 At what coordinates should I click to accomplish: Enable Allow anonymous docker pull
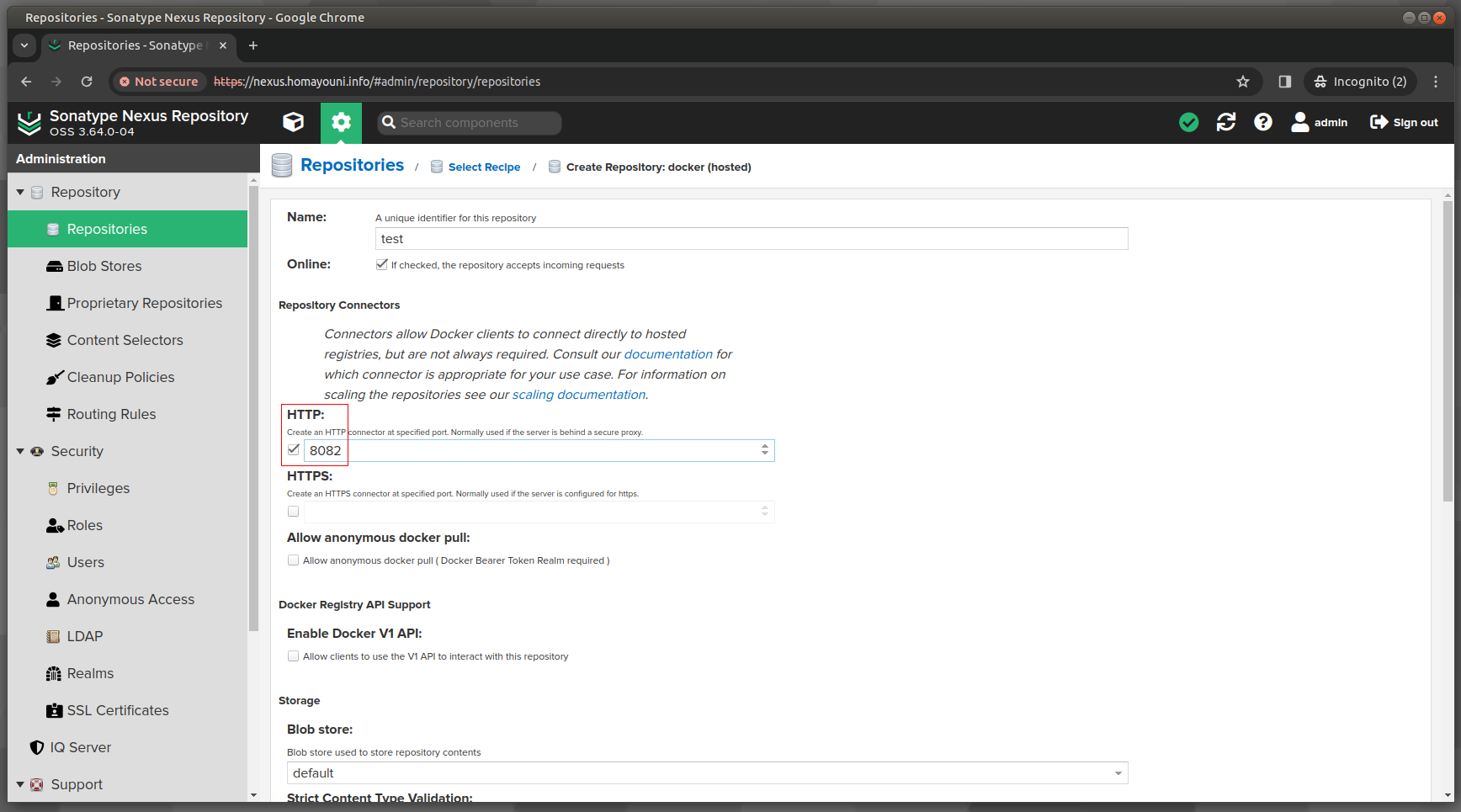(x=293, y=560)
